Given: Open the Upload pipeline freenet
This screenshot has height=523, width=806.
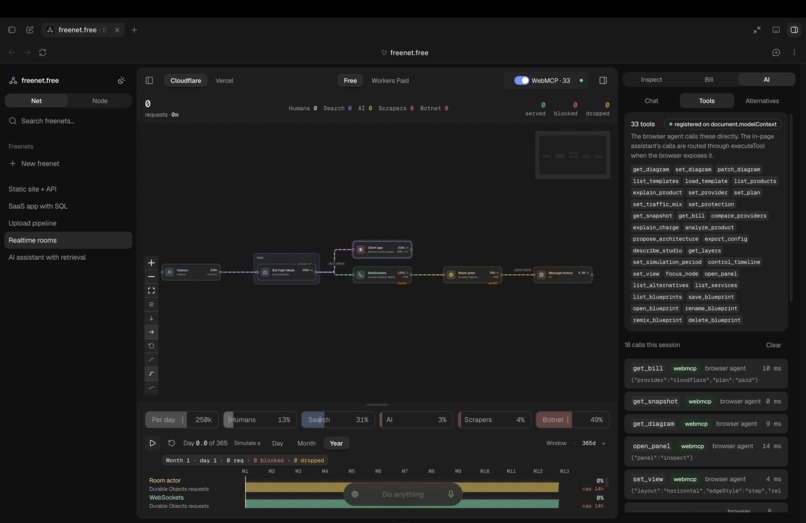Looking at the screenshot, I should (68, 223).
